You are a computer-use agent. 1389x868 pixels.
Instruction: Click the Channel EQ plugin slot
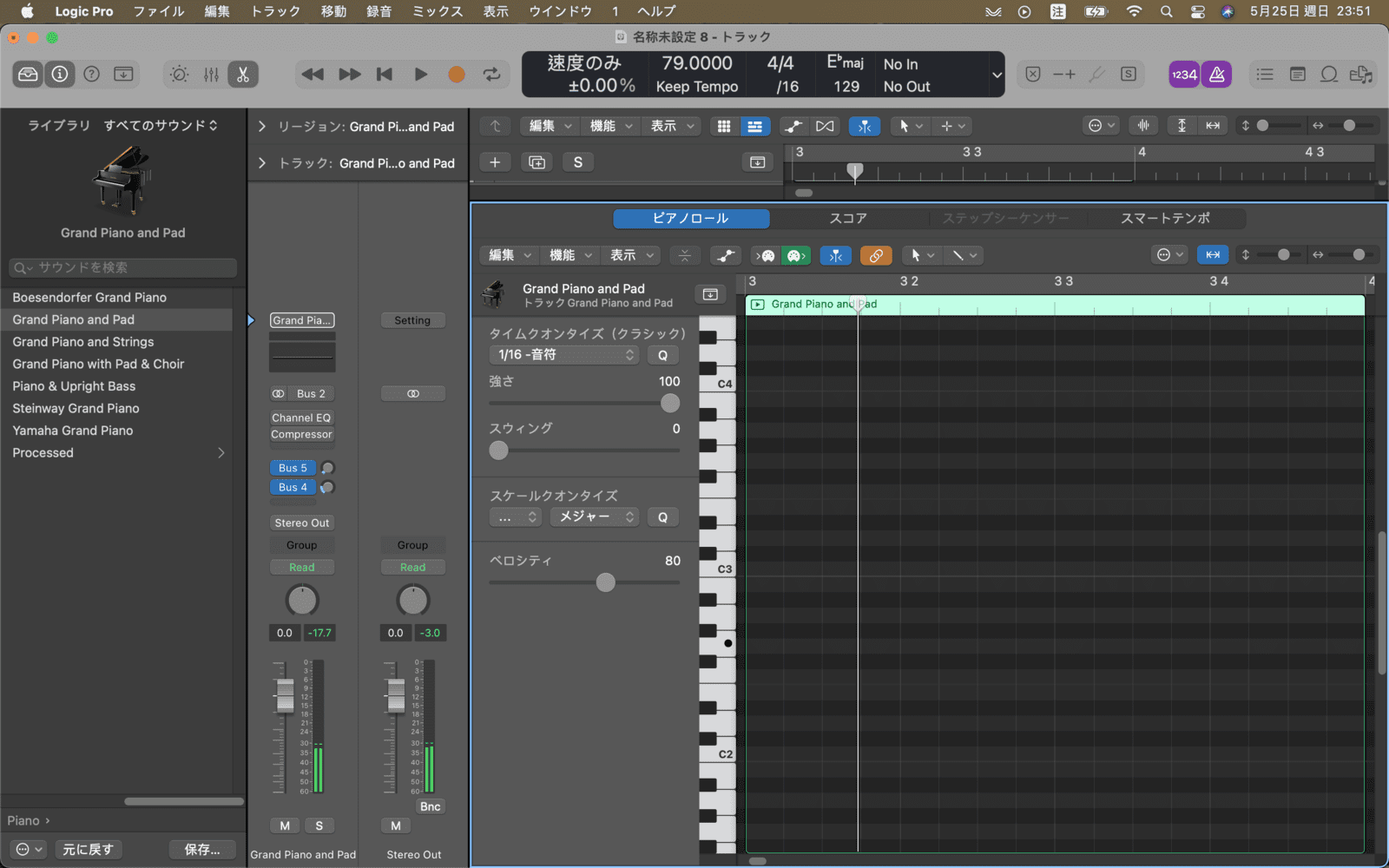coord(301,418)
